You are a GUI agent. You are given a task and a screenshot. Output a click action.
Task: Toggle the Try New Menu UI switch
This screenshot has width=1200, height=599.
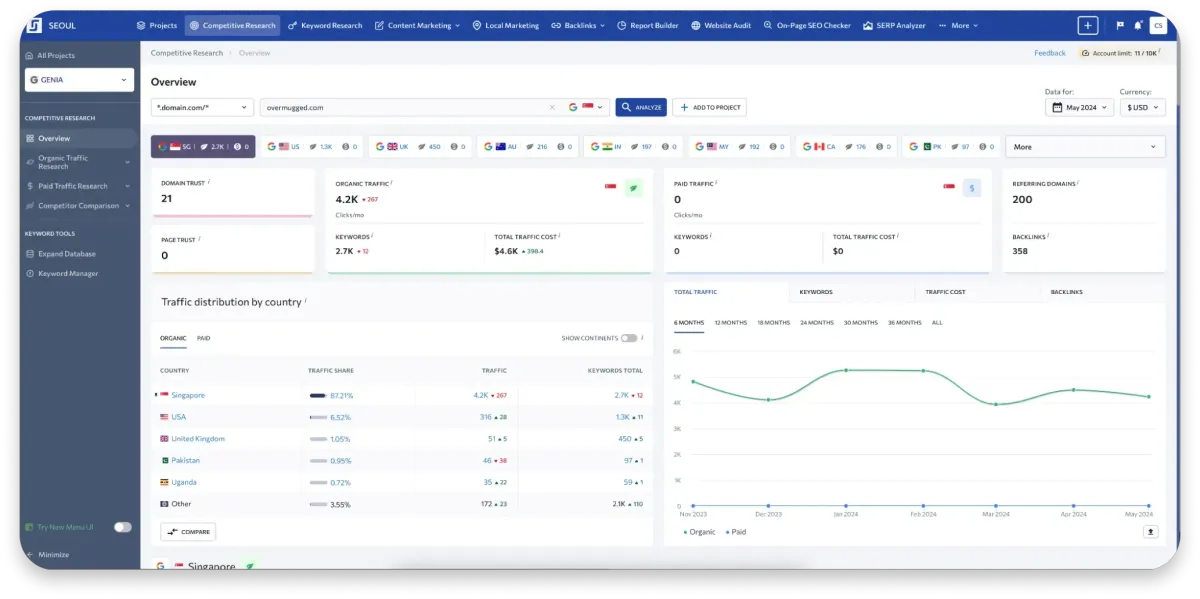(123, 527)
